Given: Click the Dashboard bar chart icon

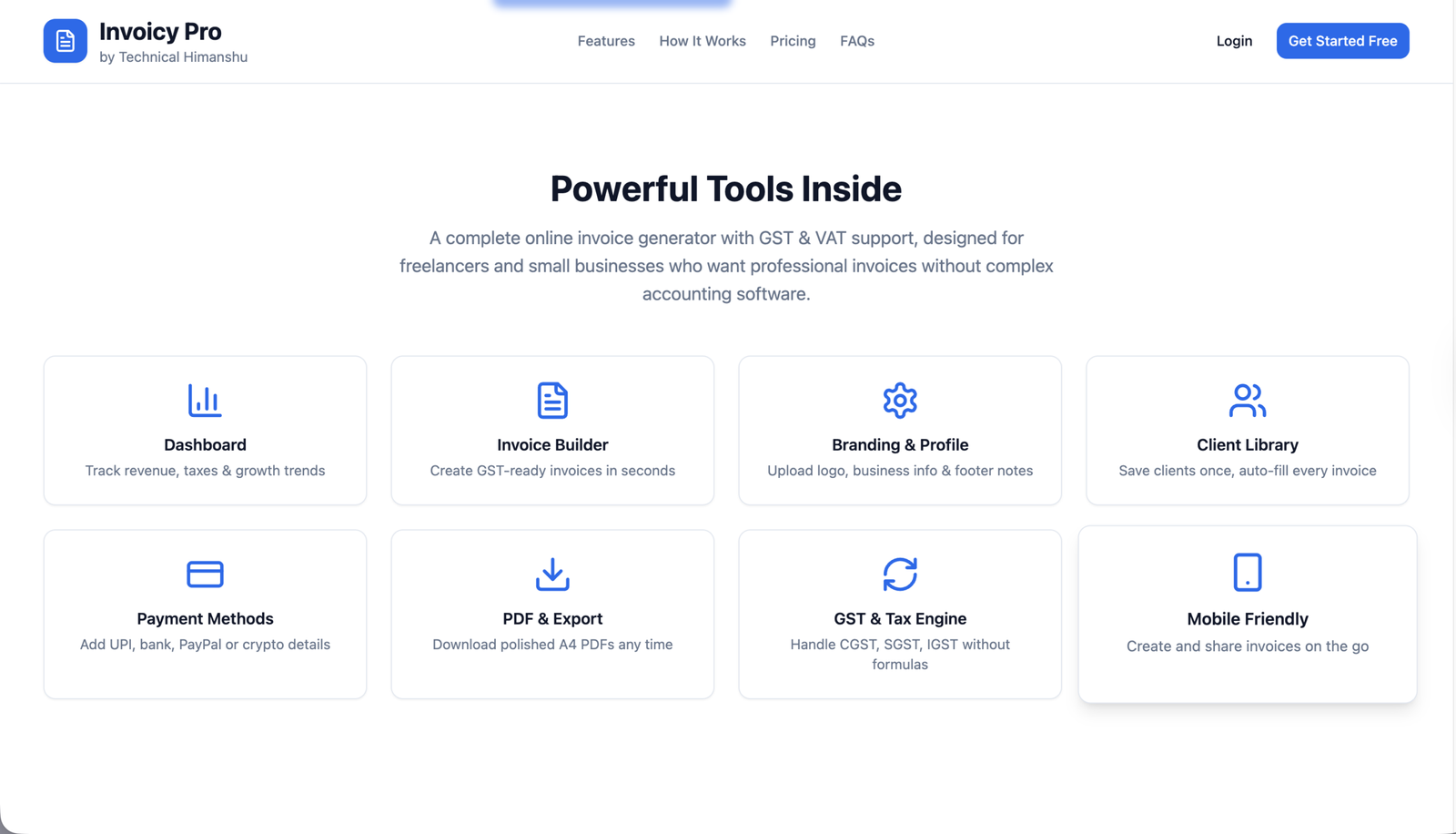Looking at the screenshot, I should point(205,401).
